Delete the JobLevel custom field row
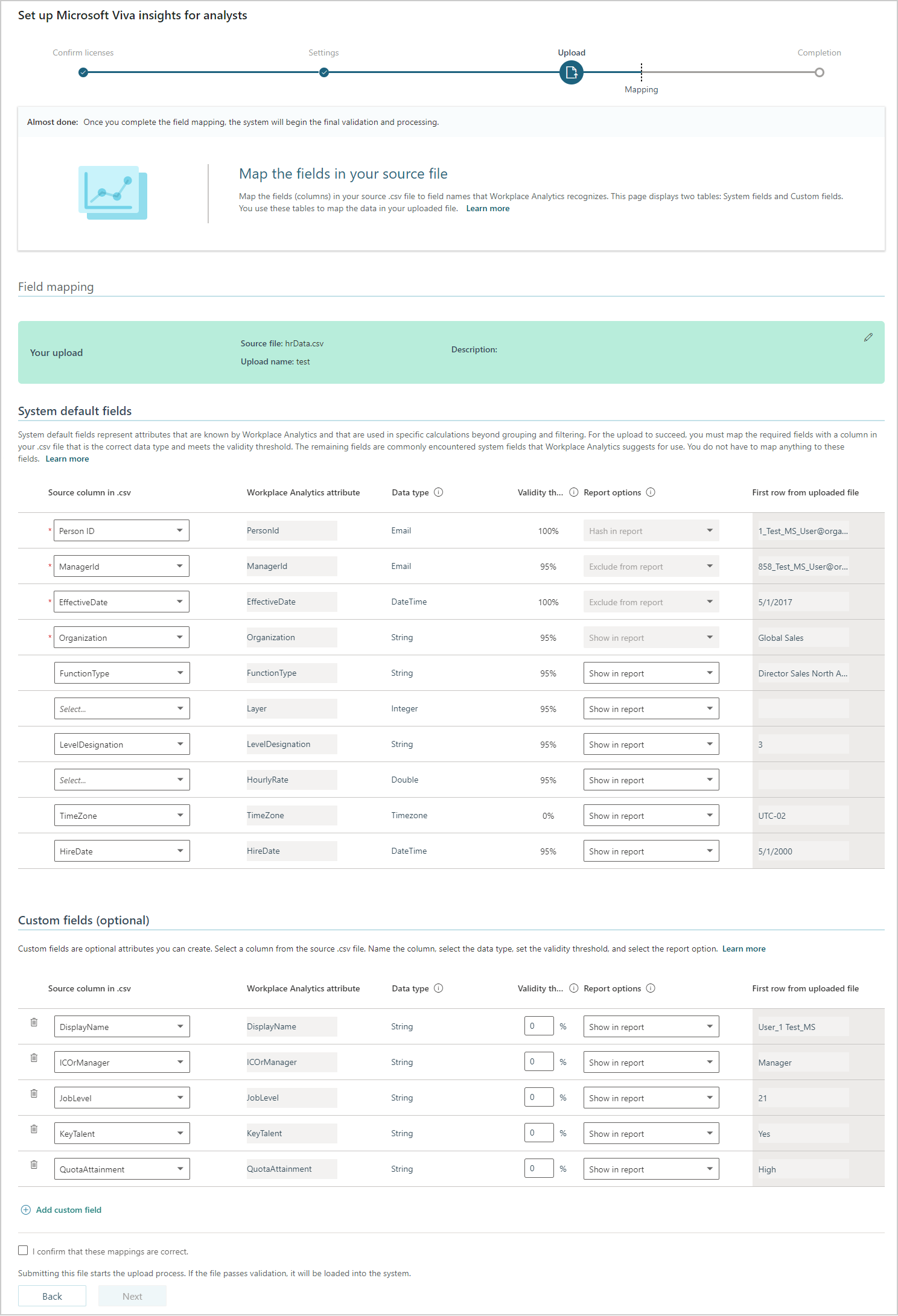Screen dimensions: 898x1316 coord(34,1093)
